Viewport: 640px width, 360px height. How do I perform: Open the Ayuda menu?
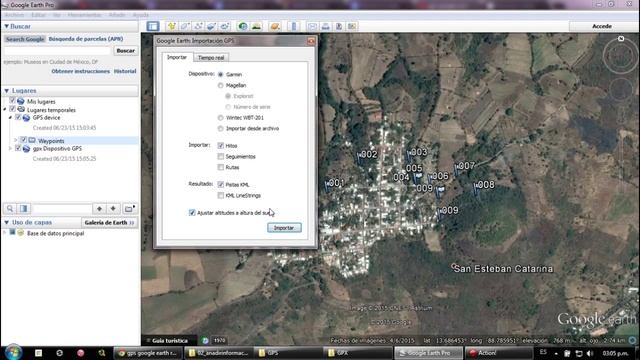click(x=140, y=15)
